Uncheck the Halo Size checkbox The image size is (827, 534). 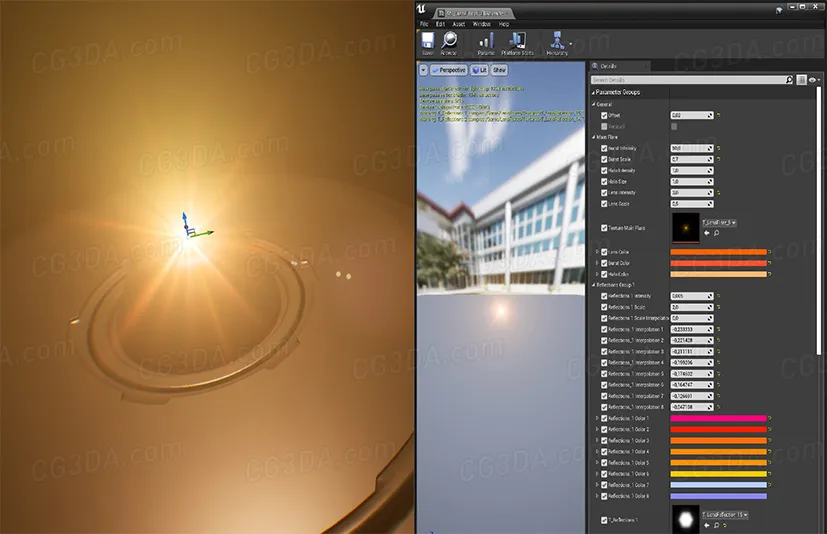coord(604,182)
